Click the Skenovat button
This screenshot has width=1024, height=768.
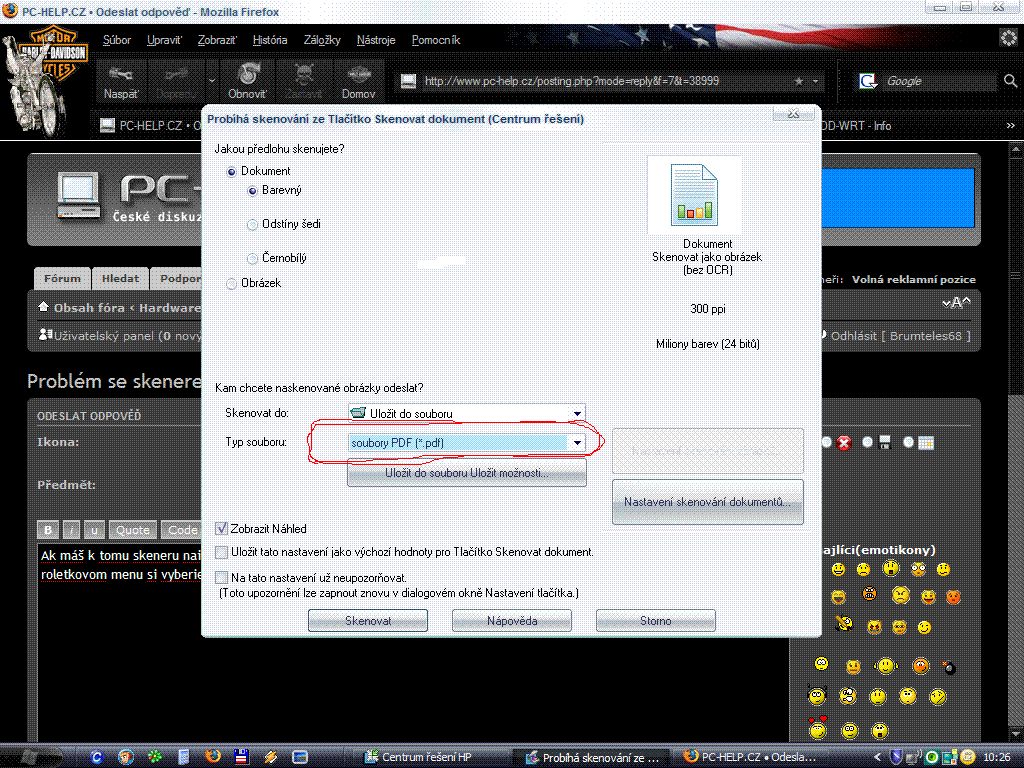coord(368,620)
